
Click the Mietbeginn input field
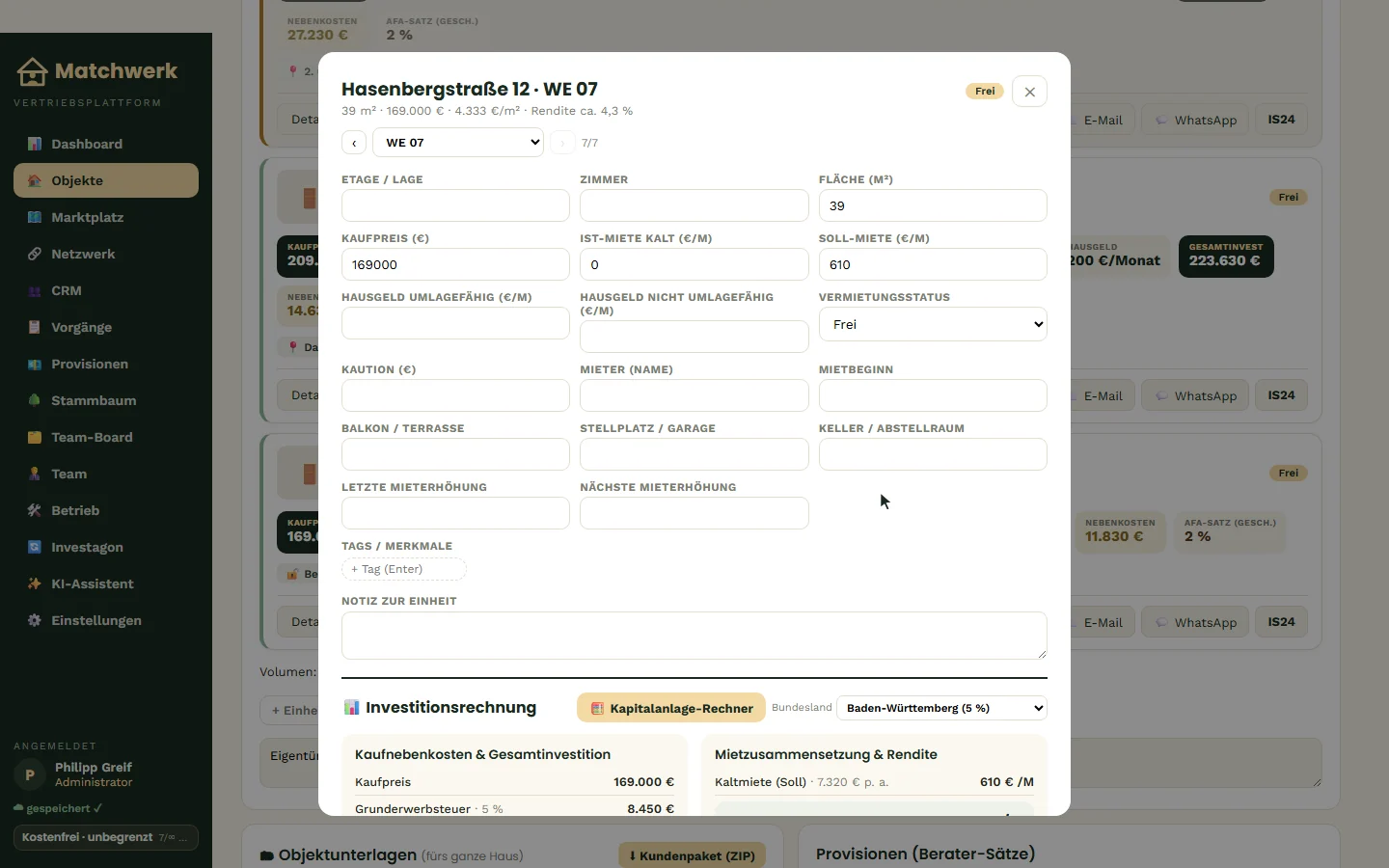pyautogui.click(x=933, y=395)
